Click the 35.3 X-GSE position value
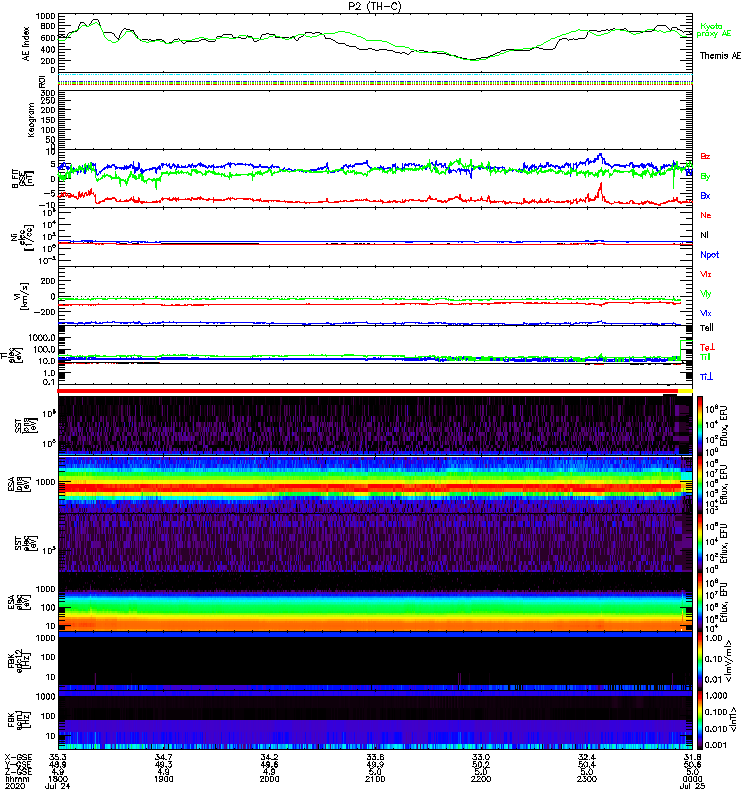Viewport: 750px width, 800px height. (x=57, y=757)
